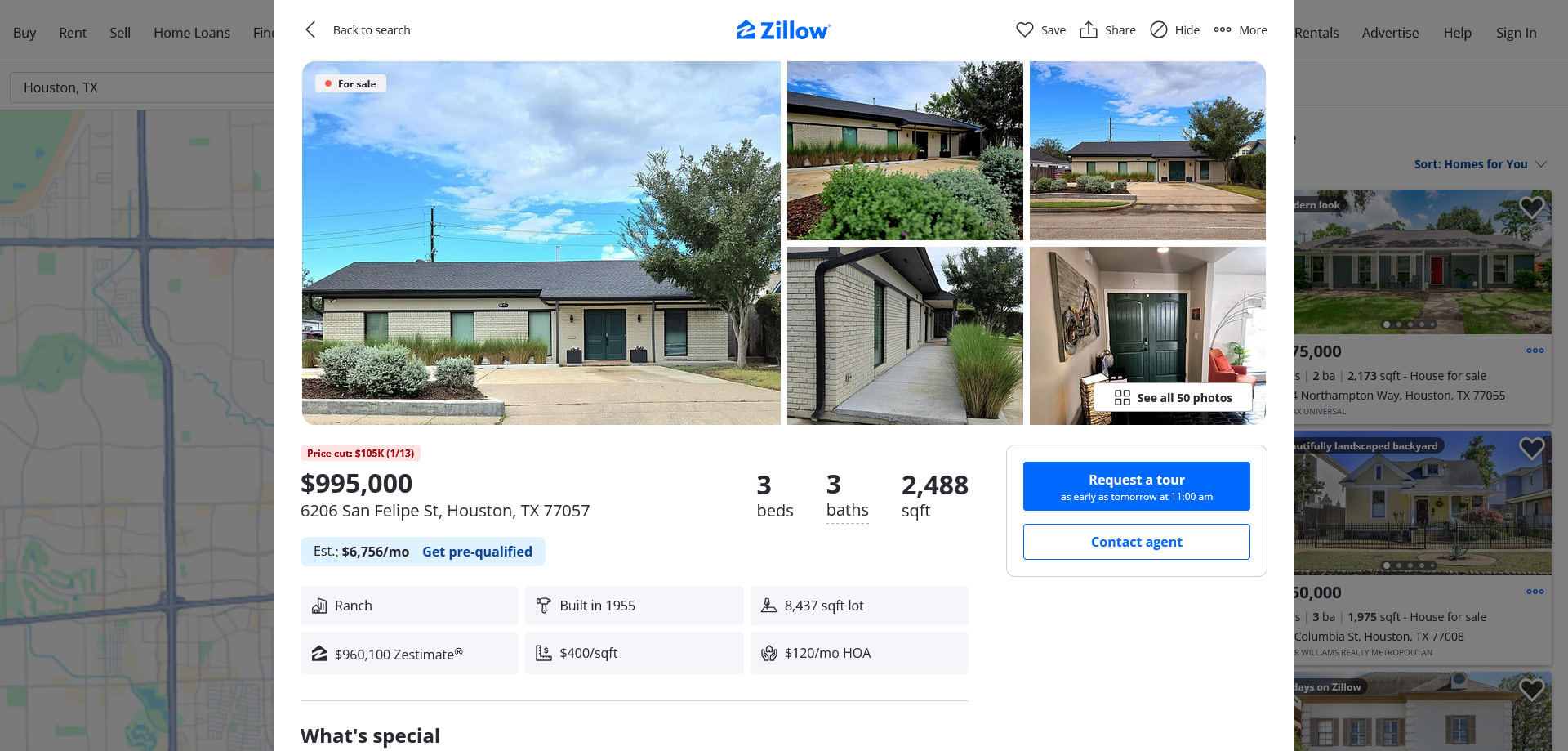Image resolution: width=1568 pixels, height=751 pixels.
Task: Click the Request a tour button
Action: pos(1136,486)
